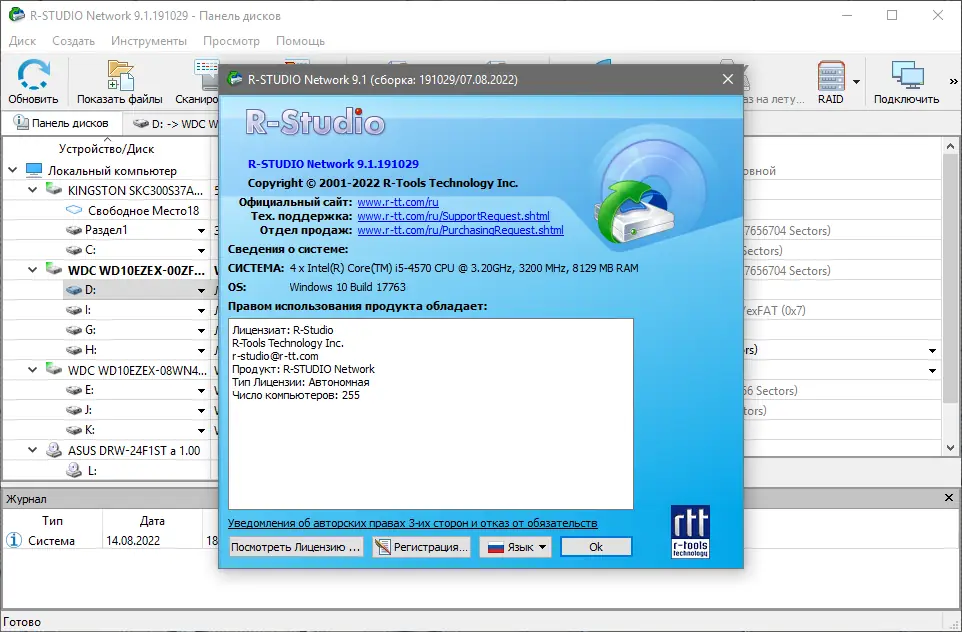
Task: Click the Ok button in About dialog
Action: pos(596,546)
